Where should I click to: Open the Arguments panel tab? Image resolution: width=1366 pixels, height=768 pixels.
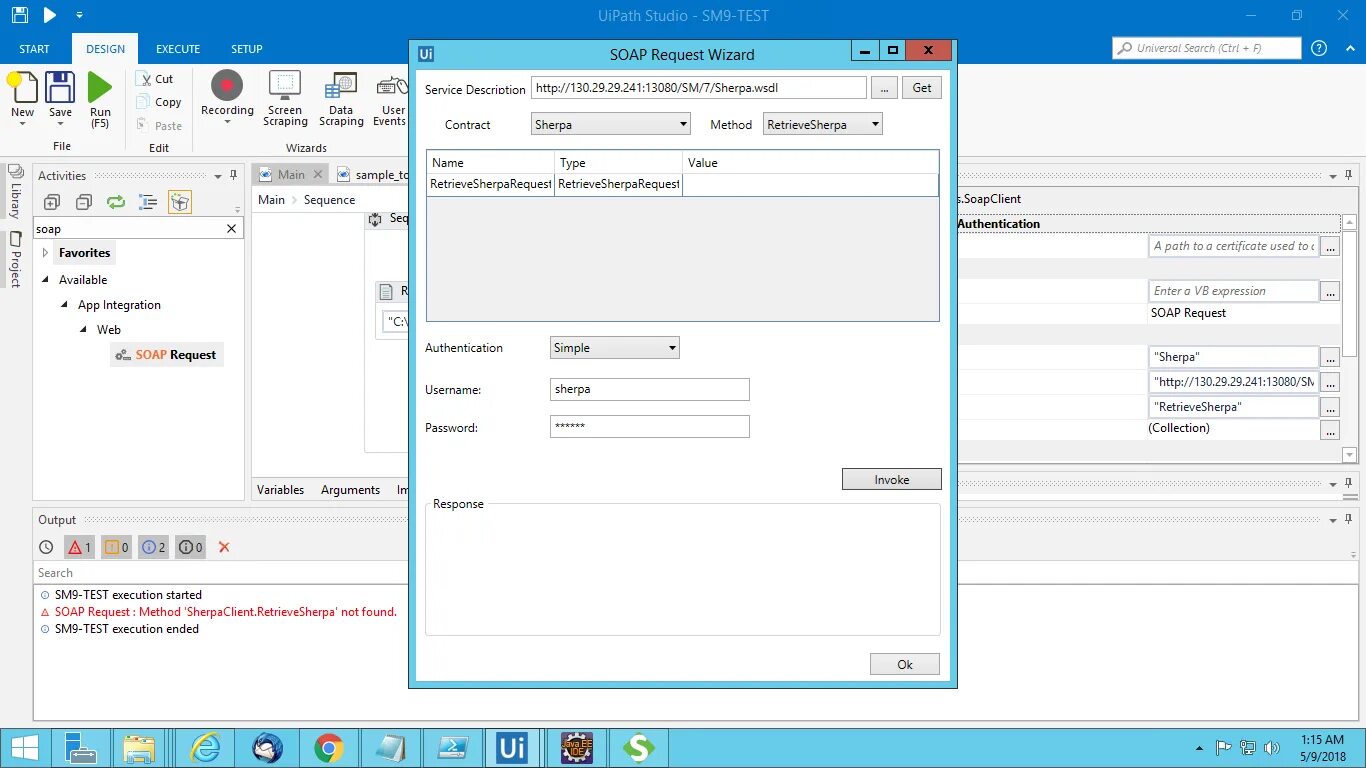[350, 490]
